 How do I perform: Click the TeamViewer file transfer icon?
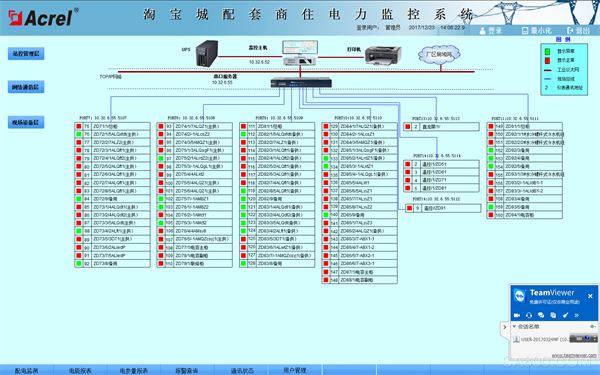point(553,315)
